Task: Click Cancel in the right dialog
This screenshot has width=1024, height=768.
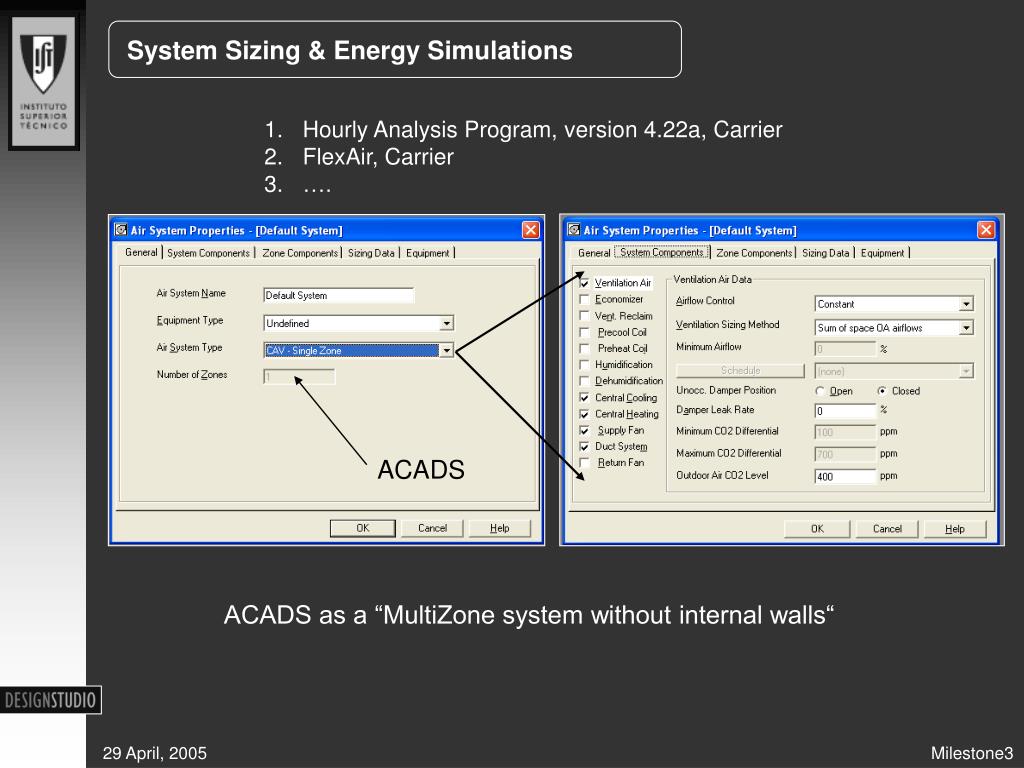Action: [x=887, y=528]
